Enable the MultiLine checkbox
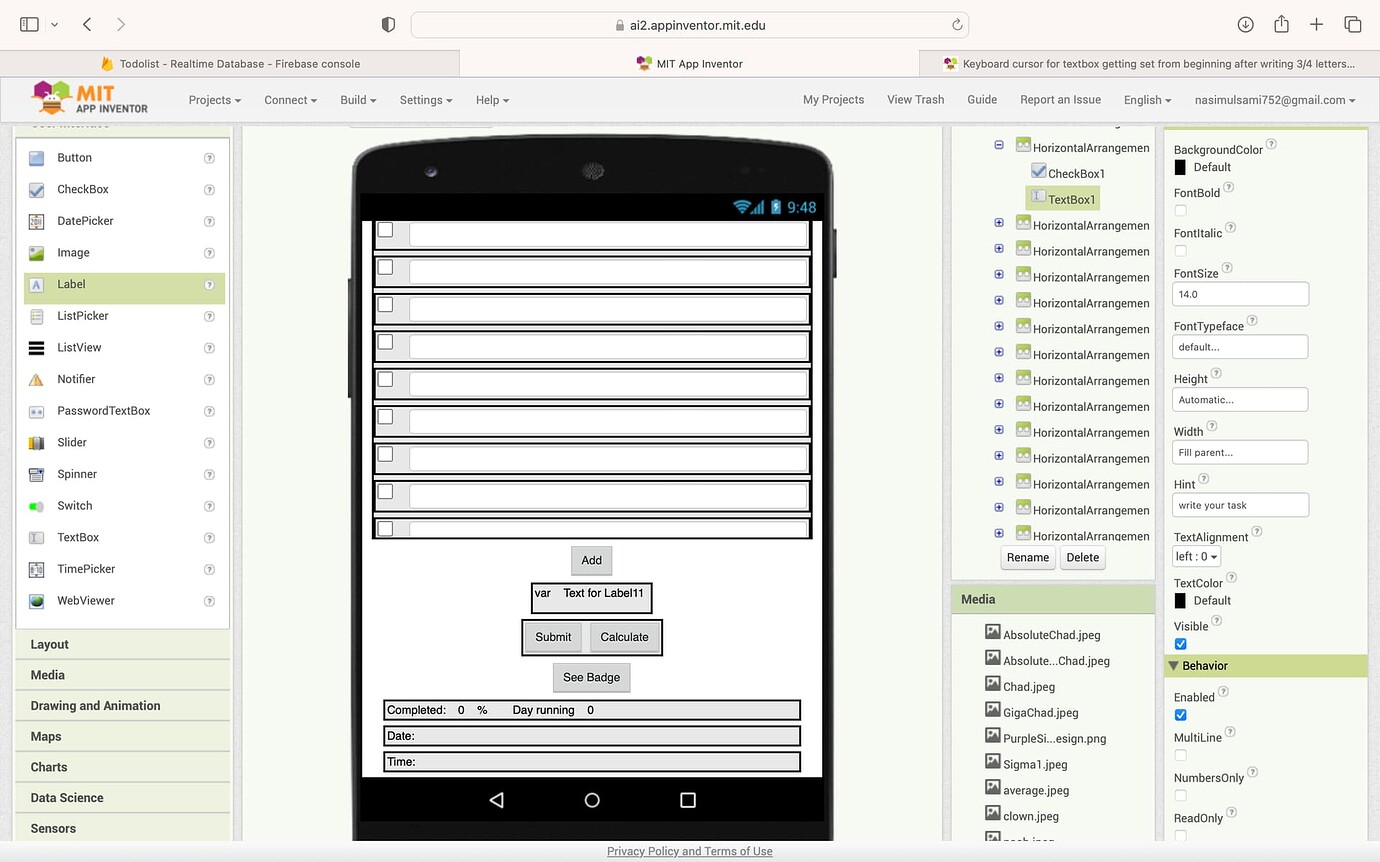 point(1180,755)
